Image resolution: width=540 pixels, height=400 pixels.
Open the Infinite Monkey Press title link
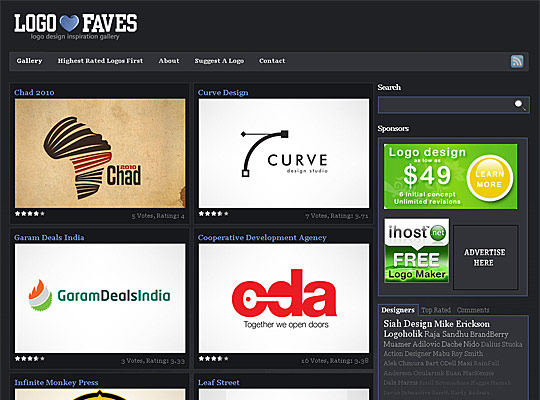[x=56, y=382]
